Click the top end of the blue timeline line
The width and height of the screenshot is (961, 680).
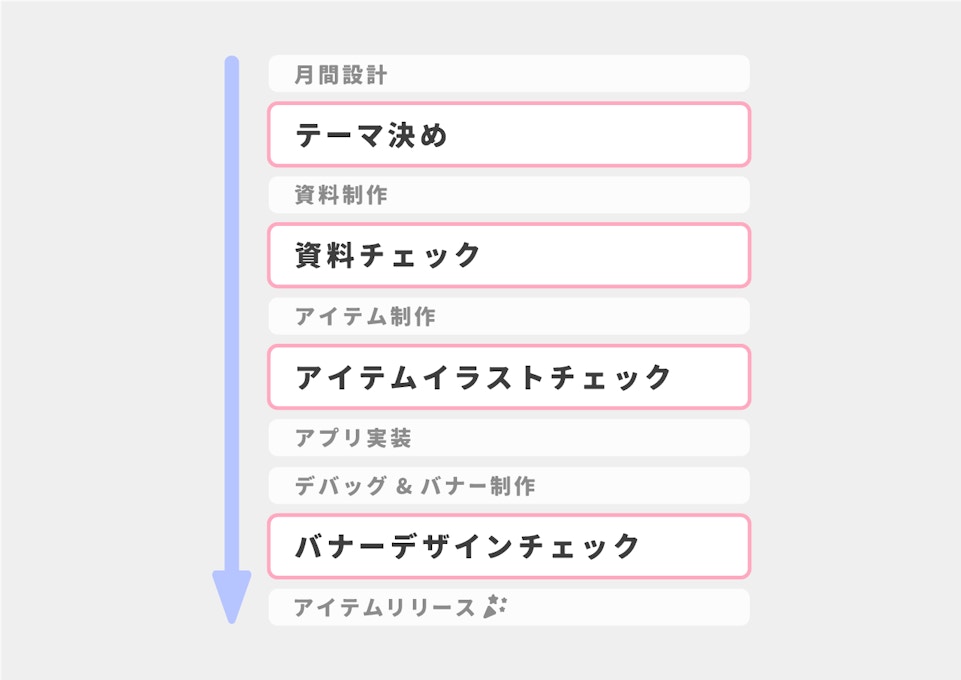[231, 62]
